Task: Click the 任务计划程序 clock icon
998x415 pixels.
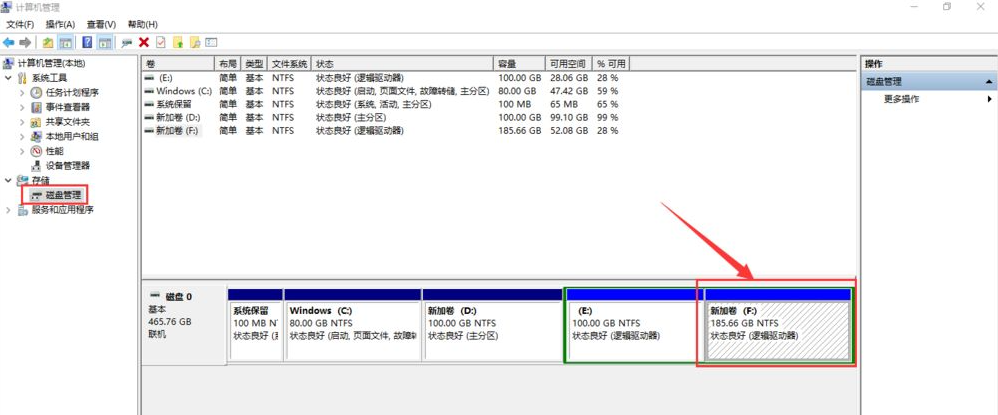Action: tap(36, 92)
